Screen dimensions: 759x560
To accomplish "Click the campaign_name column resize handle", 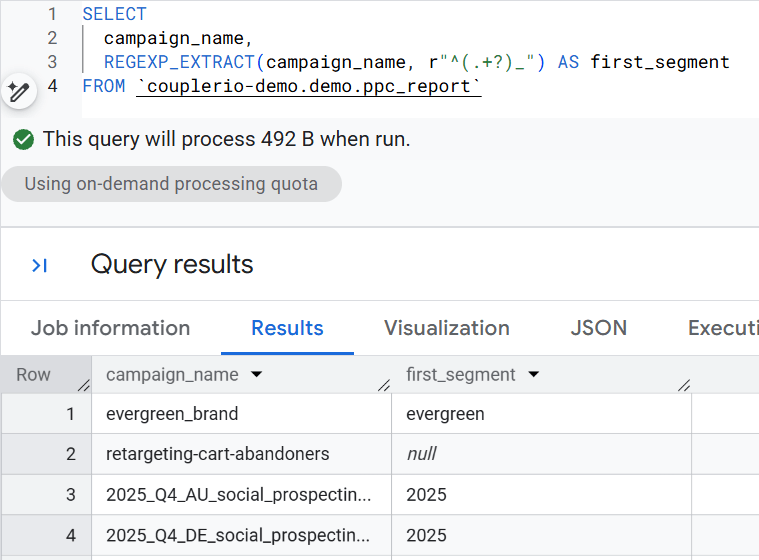I will pyautogui.click(x=384, y=385).
